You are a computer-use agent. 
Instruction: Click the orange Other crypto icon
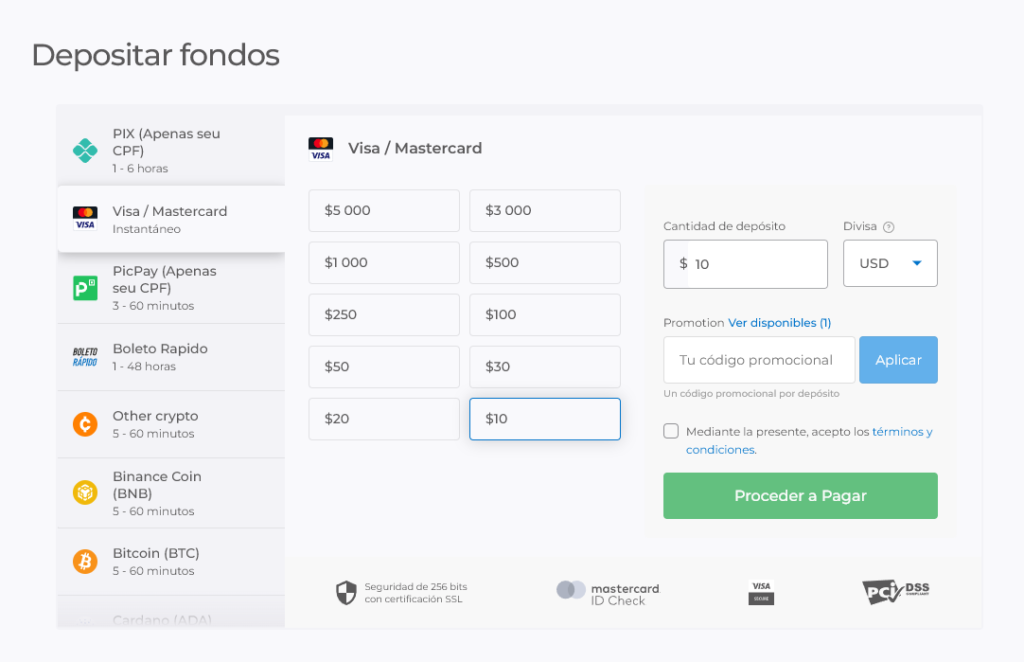tap(85, 424)
